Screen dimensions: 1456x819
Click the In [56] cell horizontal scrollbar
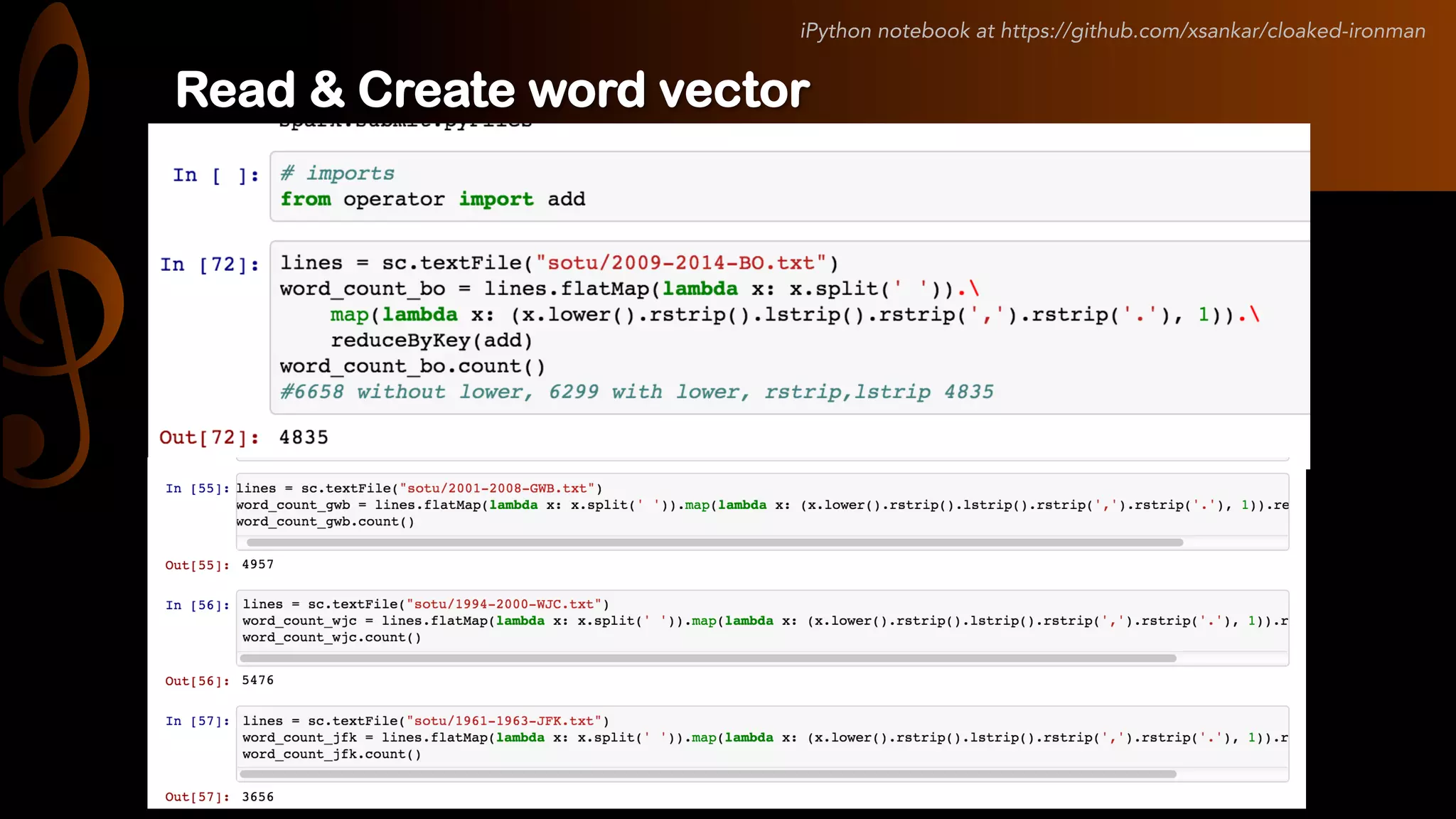tap(707, 658)
